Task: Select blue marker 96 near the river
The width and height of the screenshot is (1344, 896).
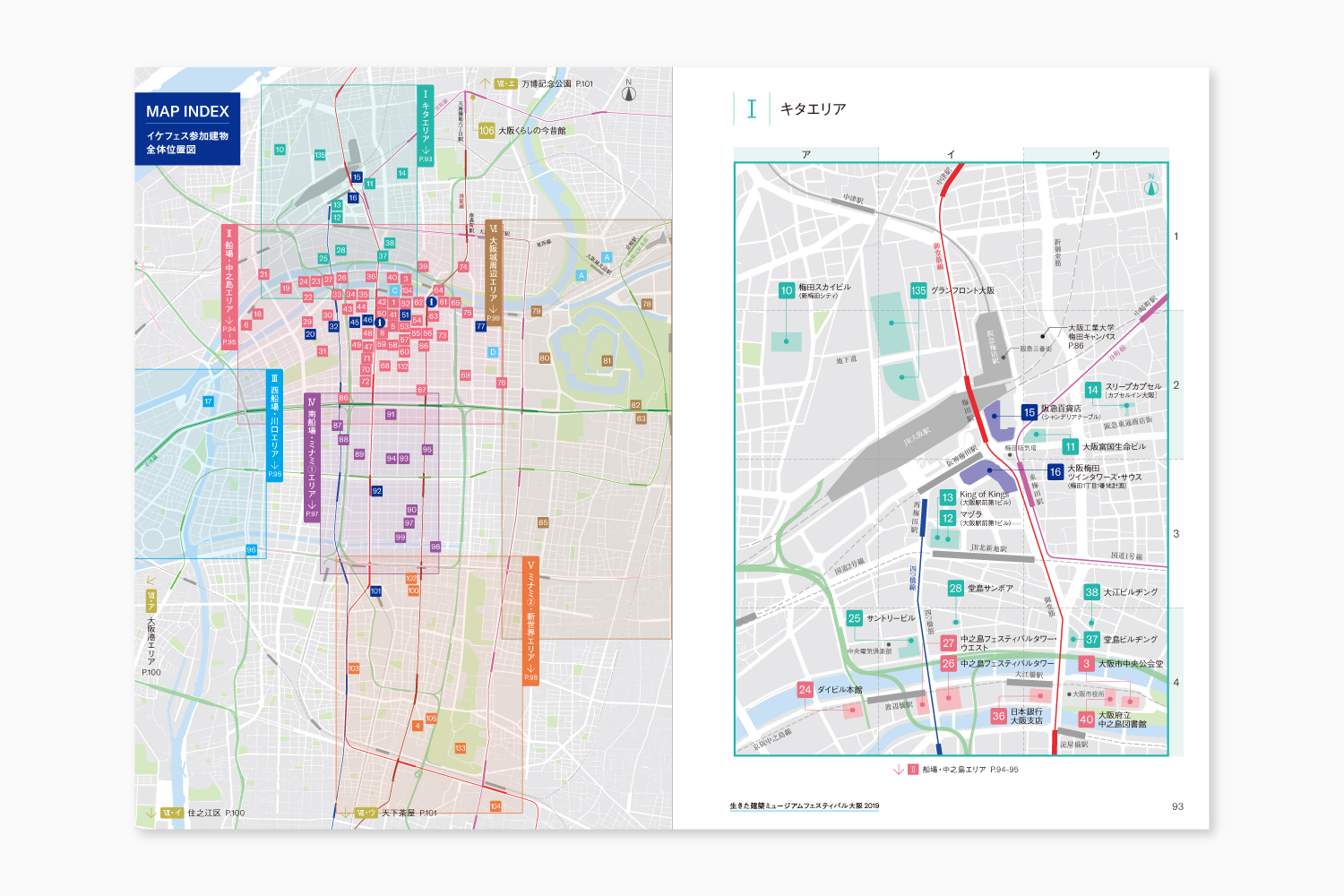Action: (251, 549)
